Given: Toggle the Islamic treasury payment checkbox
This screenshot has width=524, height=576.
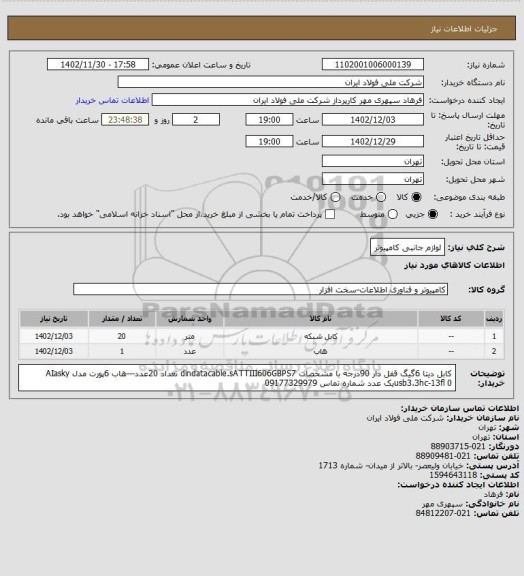Looking at the screenshot, I should pos(330,214).
